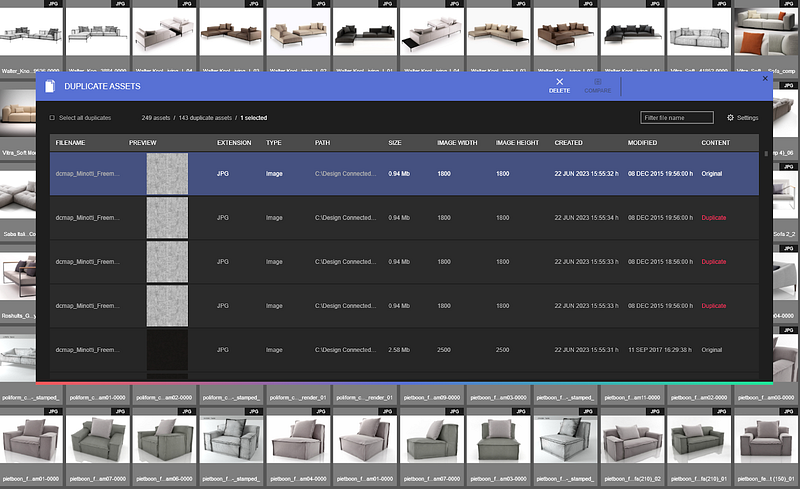Open Settings via the gear icon

click(730, 118)
